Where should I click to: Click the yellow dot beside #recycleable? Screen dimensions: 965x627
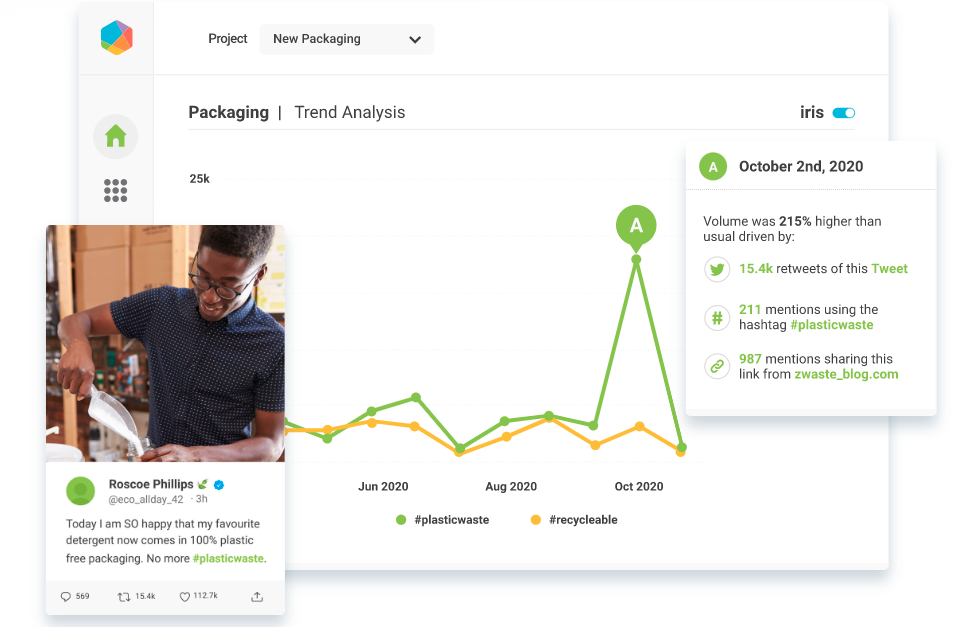coord(535,519)
